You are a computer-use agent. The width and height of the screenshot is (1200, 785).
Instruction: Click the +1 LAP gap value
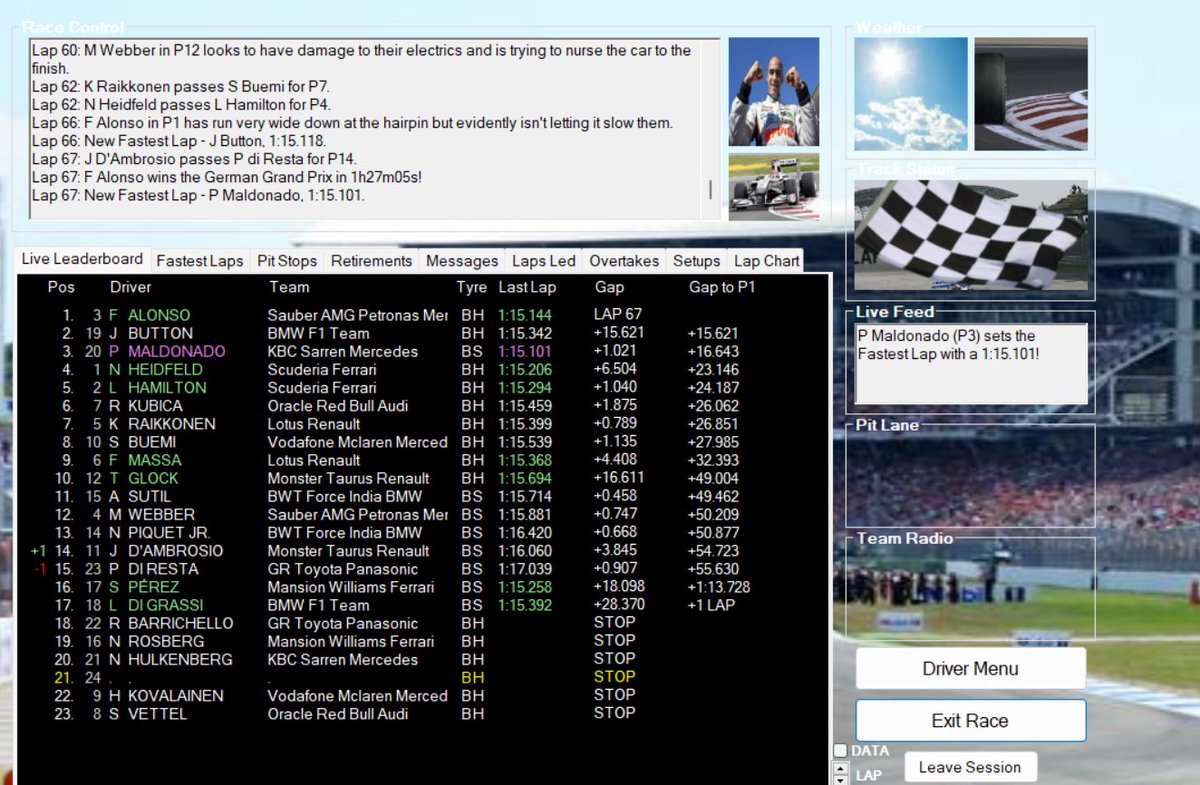point(712,605)
